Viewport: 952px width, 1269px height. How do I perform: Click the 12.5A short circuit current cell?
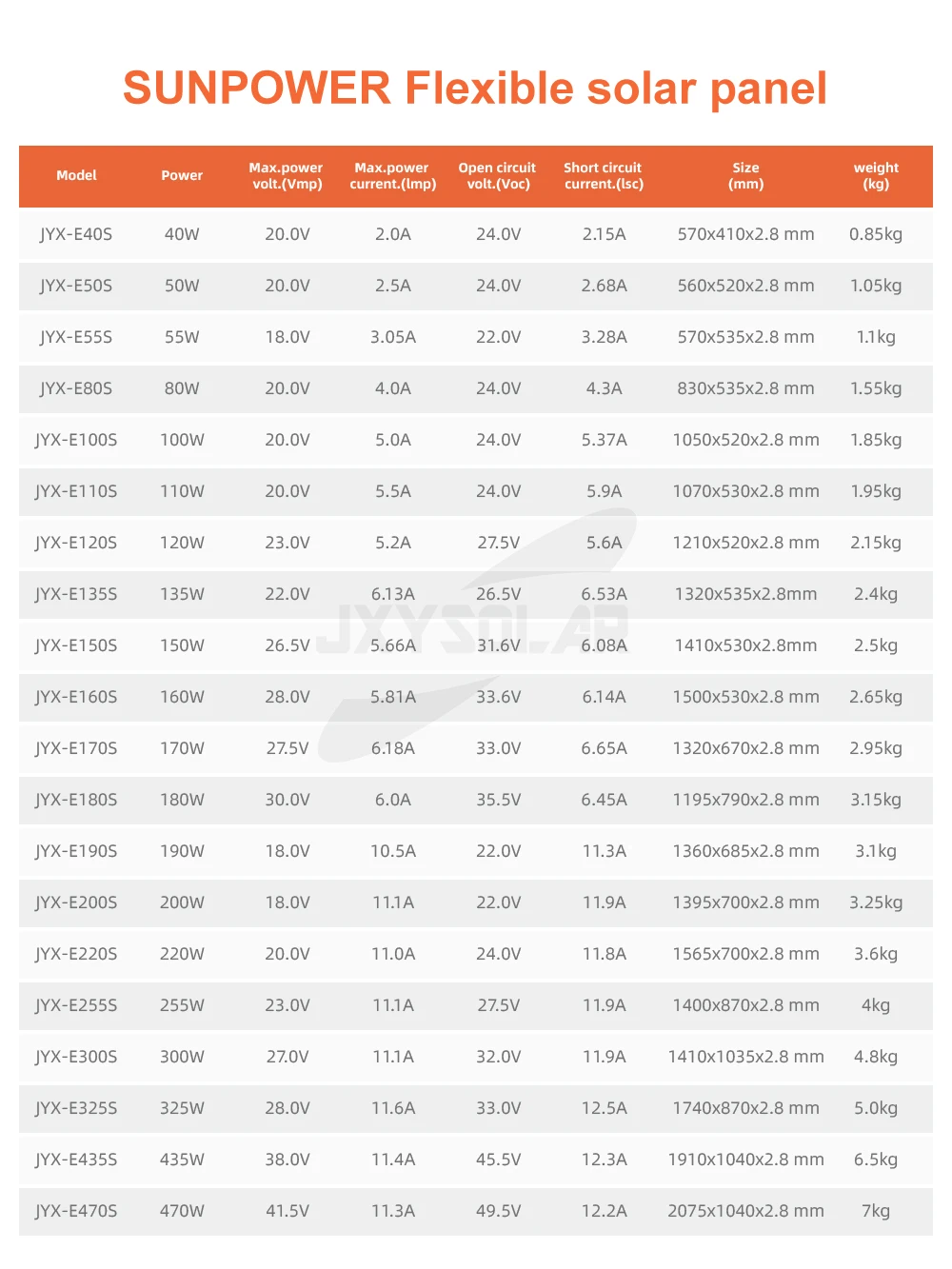pyautogui.click(x=605, y=1108)
